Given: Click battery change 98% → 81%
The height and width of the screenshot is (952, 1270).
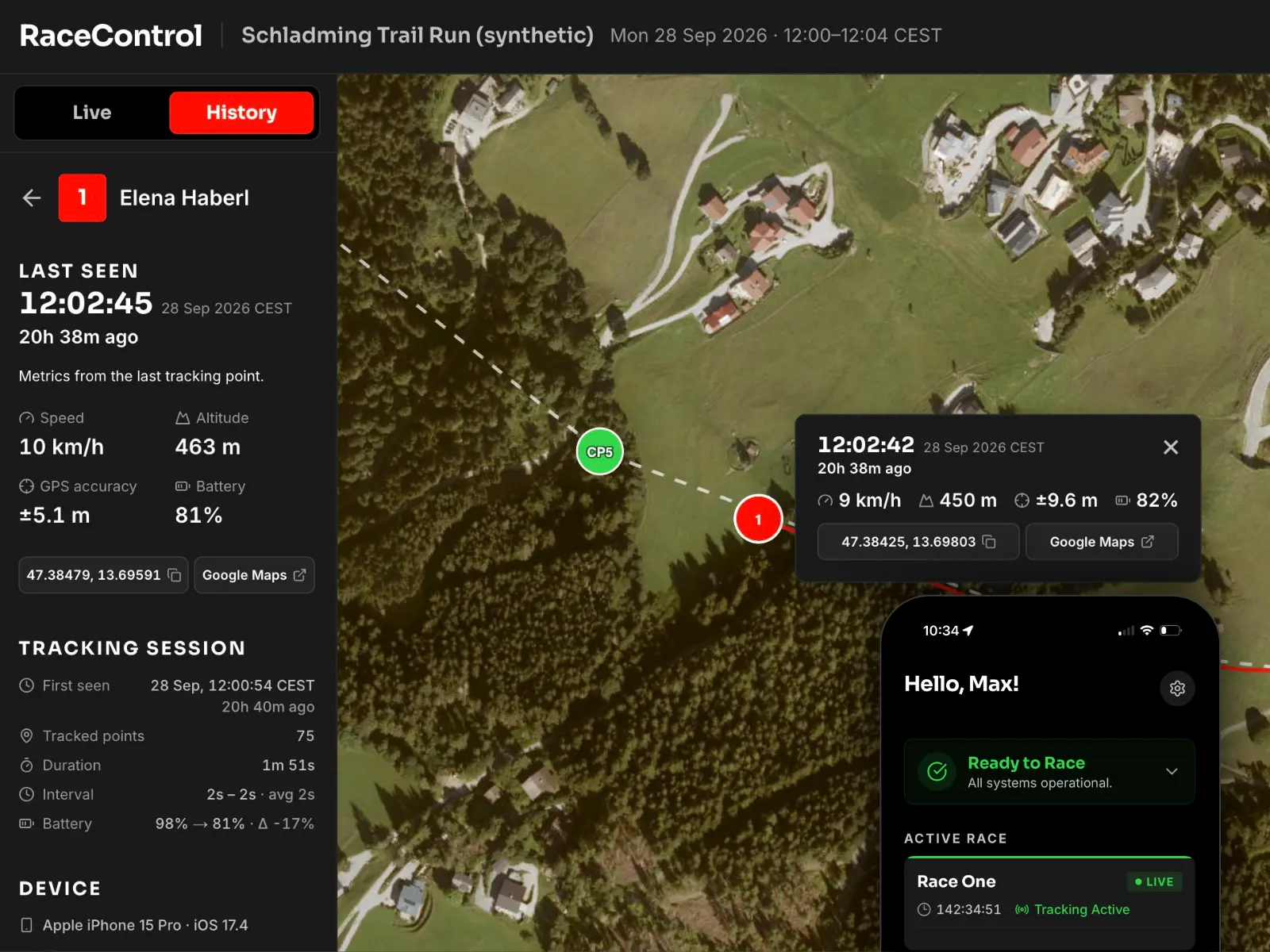Looking at the screenshot, I should coord(200,823).
